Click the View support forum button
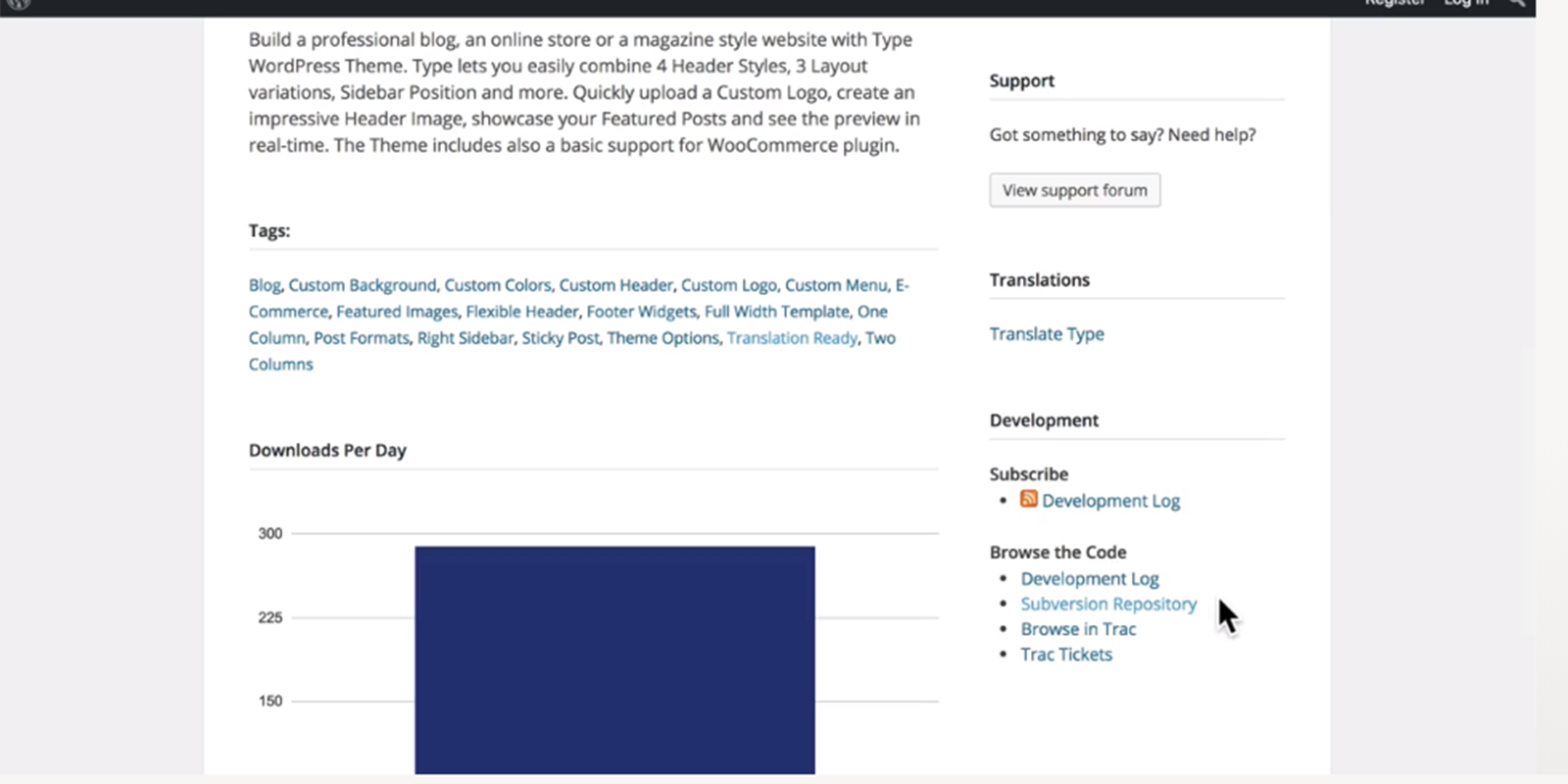 [1074, 189]
